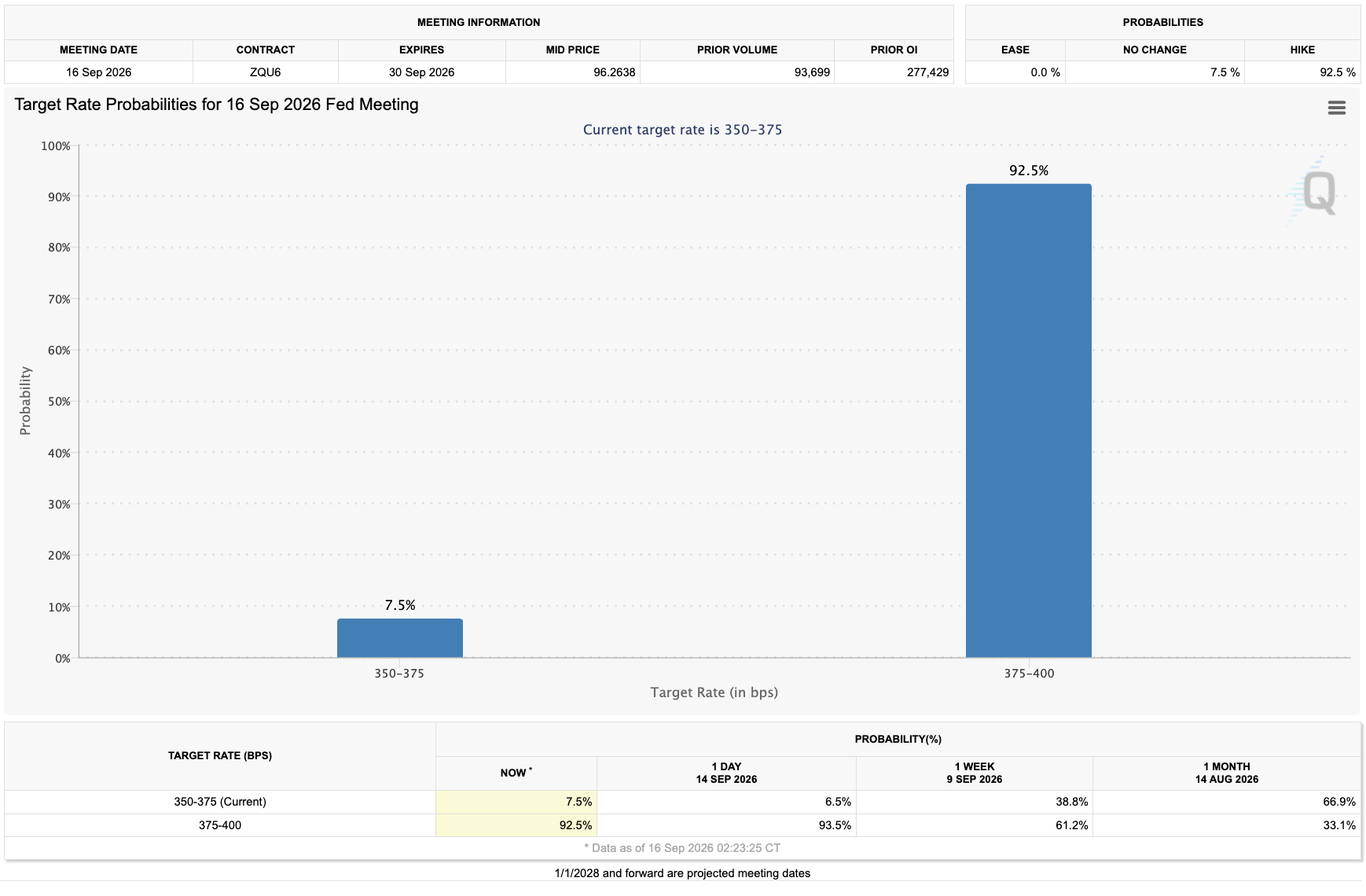The width and height of the screenshot is (1366, 896).
Task: Click the NOW probability column header
Action: coord(516,773)
